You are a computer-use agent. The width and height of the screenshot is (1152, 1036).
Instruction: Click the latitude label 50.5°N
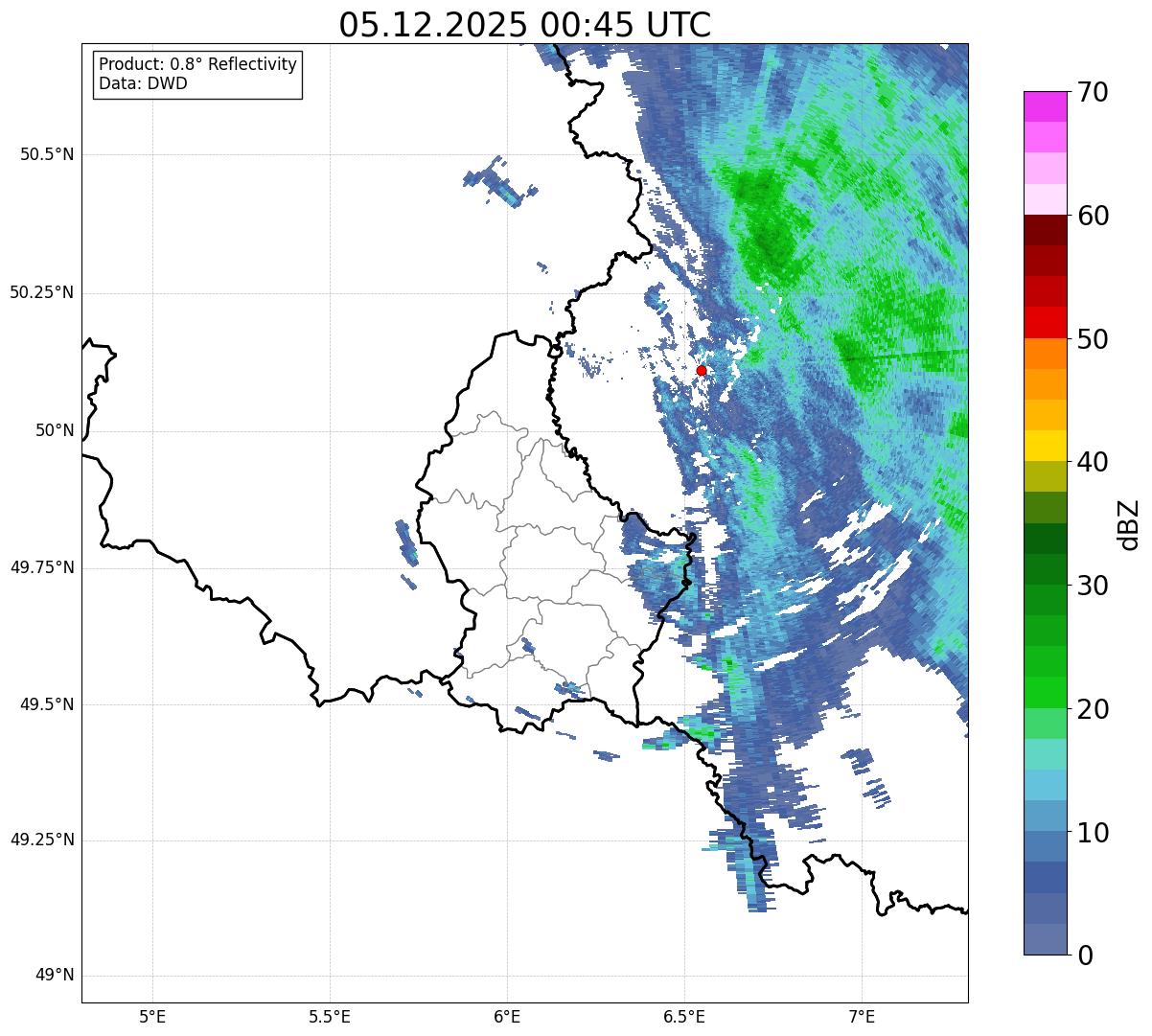(47, 154)
